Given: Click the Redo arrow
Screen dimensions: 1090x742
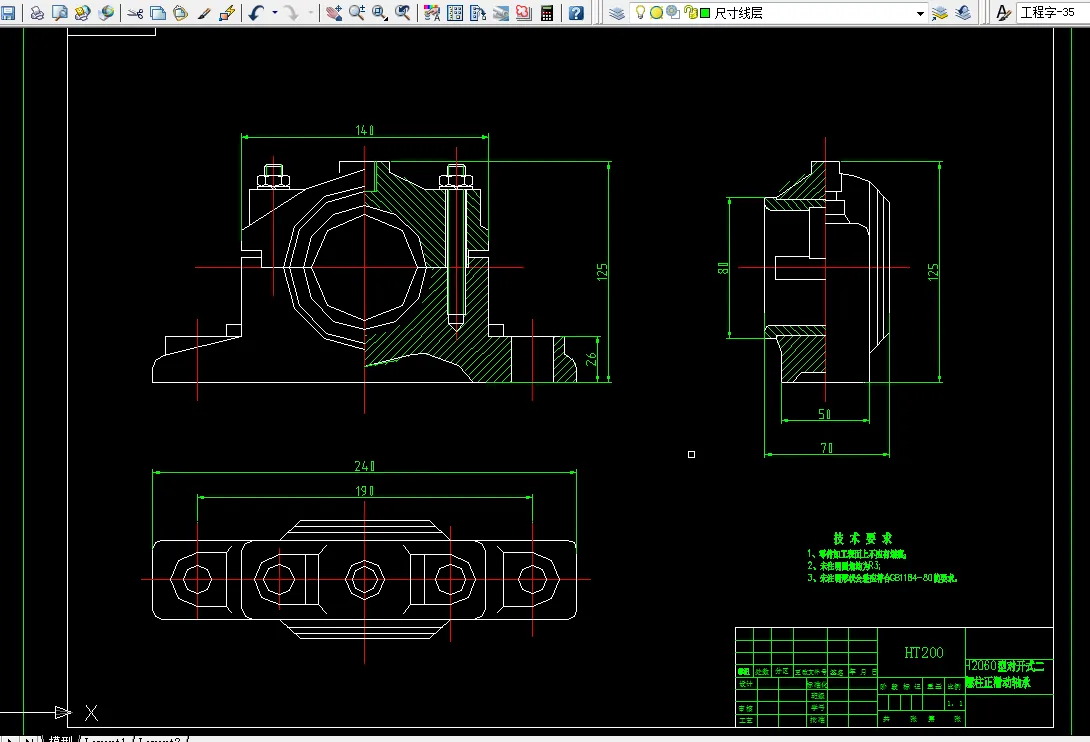Looking at the screenshot, I should [x=292, y=13].
